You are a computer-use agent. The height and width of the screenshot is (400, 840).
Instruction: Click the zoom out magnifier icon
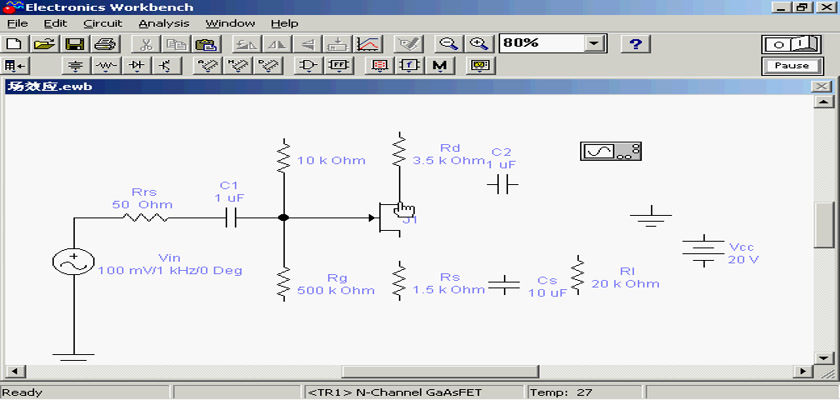point(449,44)
